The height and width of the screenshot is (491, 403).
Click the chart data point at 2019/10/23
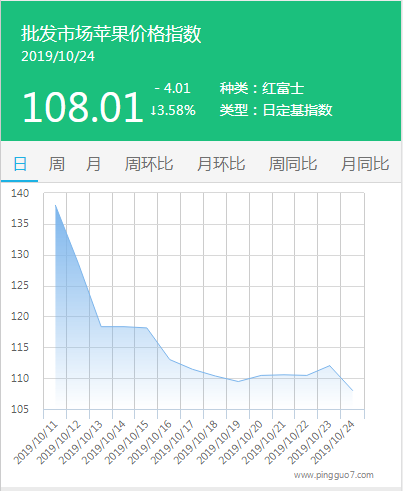(x=330, y=366)
